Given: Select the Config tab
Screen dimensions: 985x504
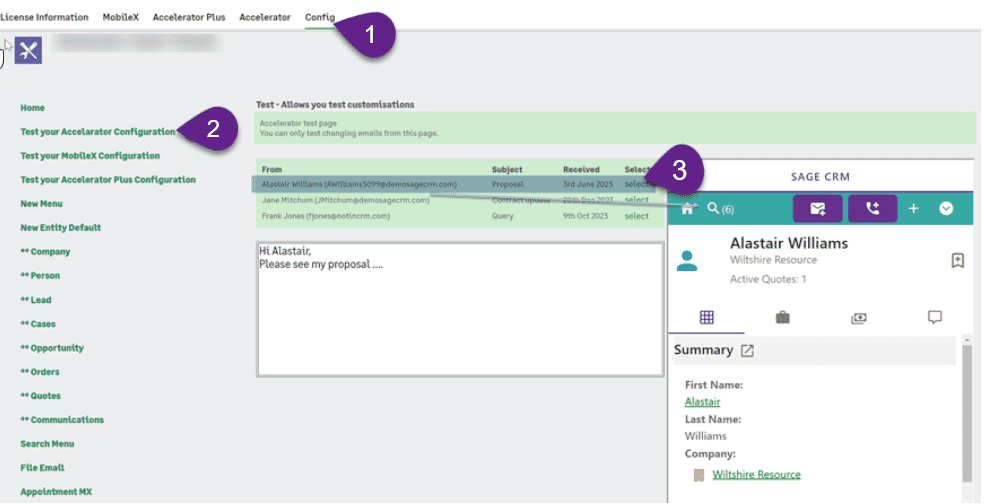Looking at the screenshot, I should click(320, 17).
